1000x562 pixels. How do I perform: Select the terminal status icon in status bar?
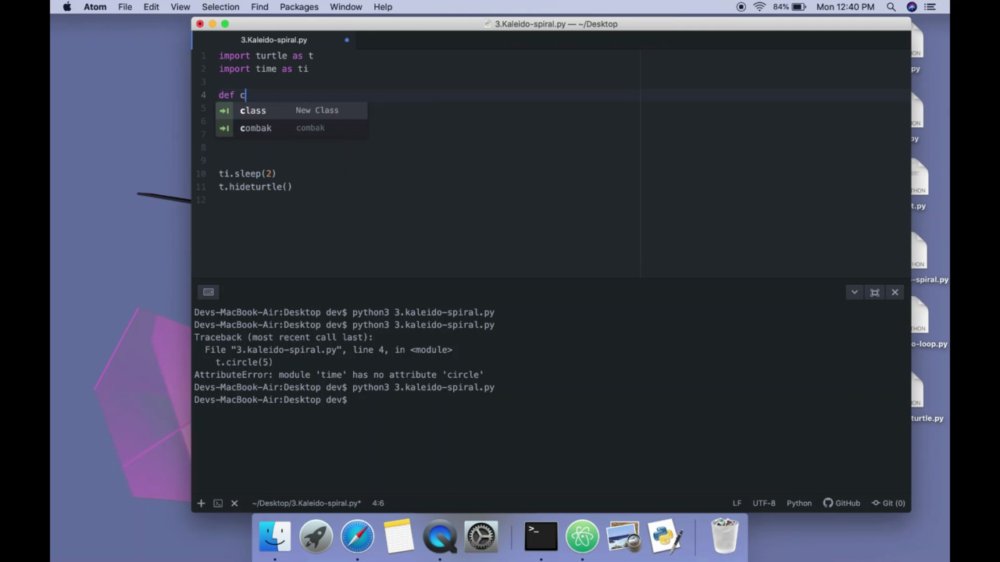[218, 503]
